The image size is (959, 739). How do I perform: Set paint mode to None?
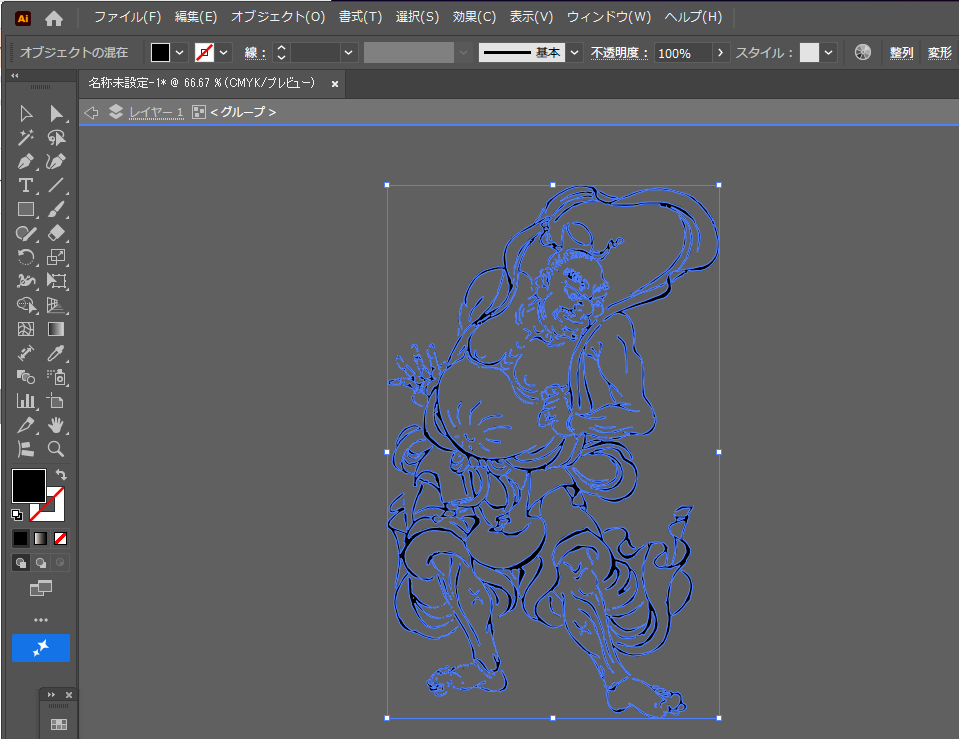(61, 538)
